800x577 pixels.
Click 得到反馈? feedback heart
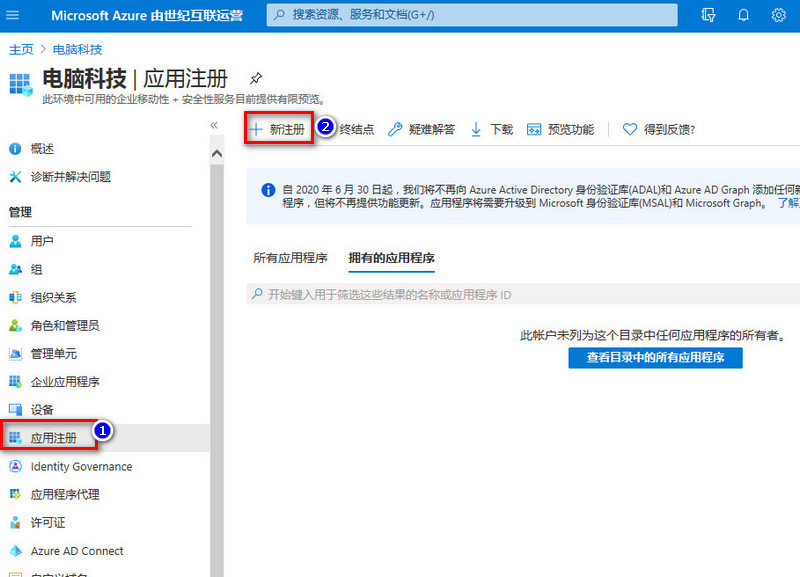pyautogui.click(x=659, y=130)
